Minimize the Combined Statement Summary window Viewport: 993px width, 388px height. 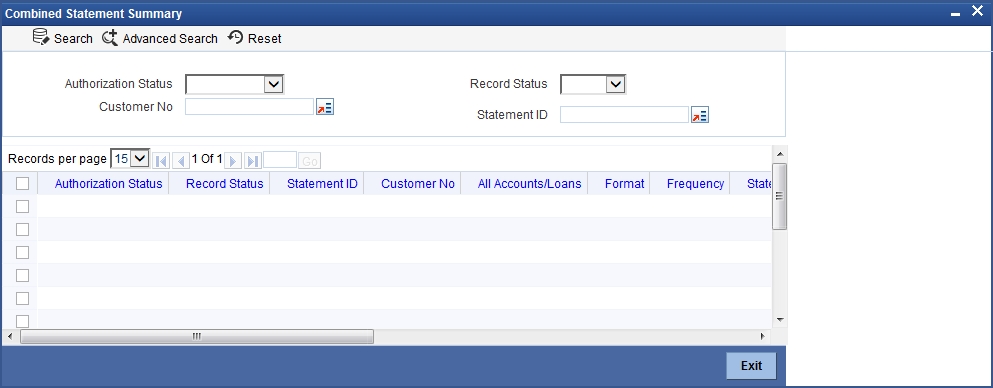[956, 13]
